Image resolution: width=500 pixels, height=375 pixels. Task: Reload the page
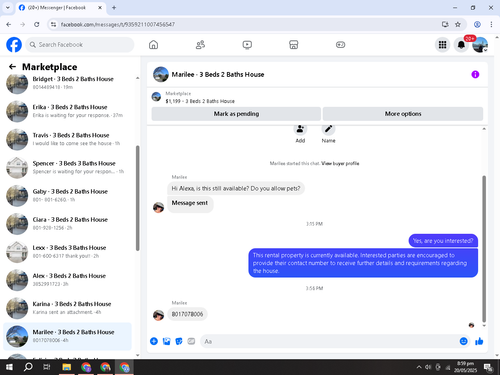tap(37, 24)
